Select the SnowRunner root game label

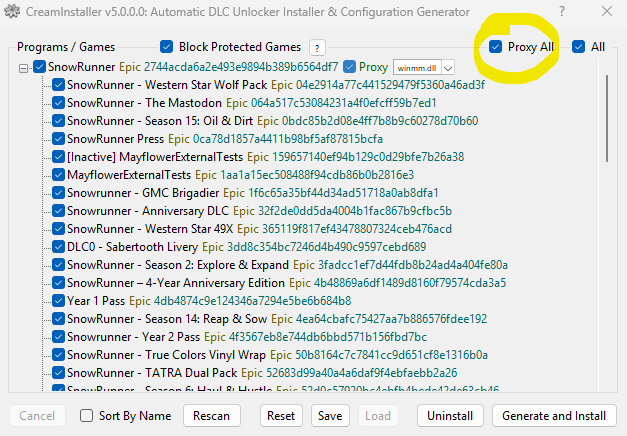click(82, 67)
